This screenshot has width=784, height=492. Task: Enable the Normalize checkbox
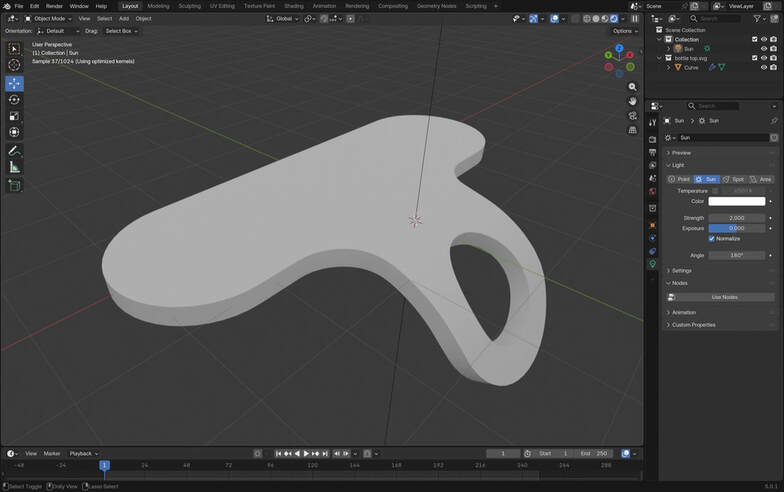(712, 238)
